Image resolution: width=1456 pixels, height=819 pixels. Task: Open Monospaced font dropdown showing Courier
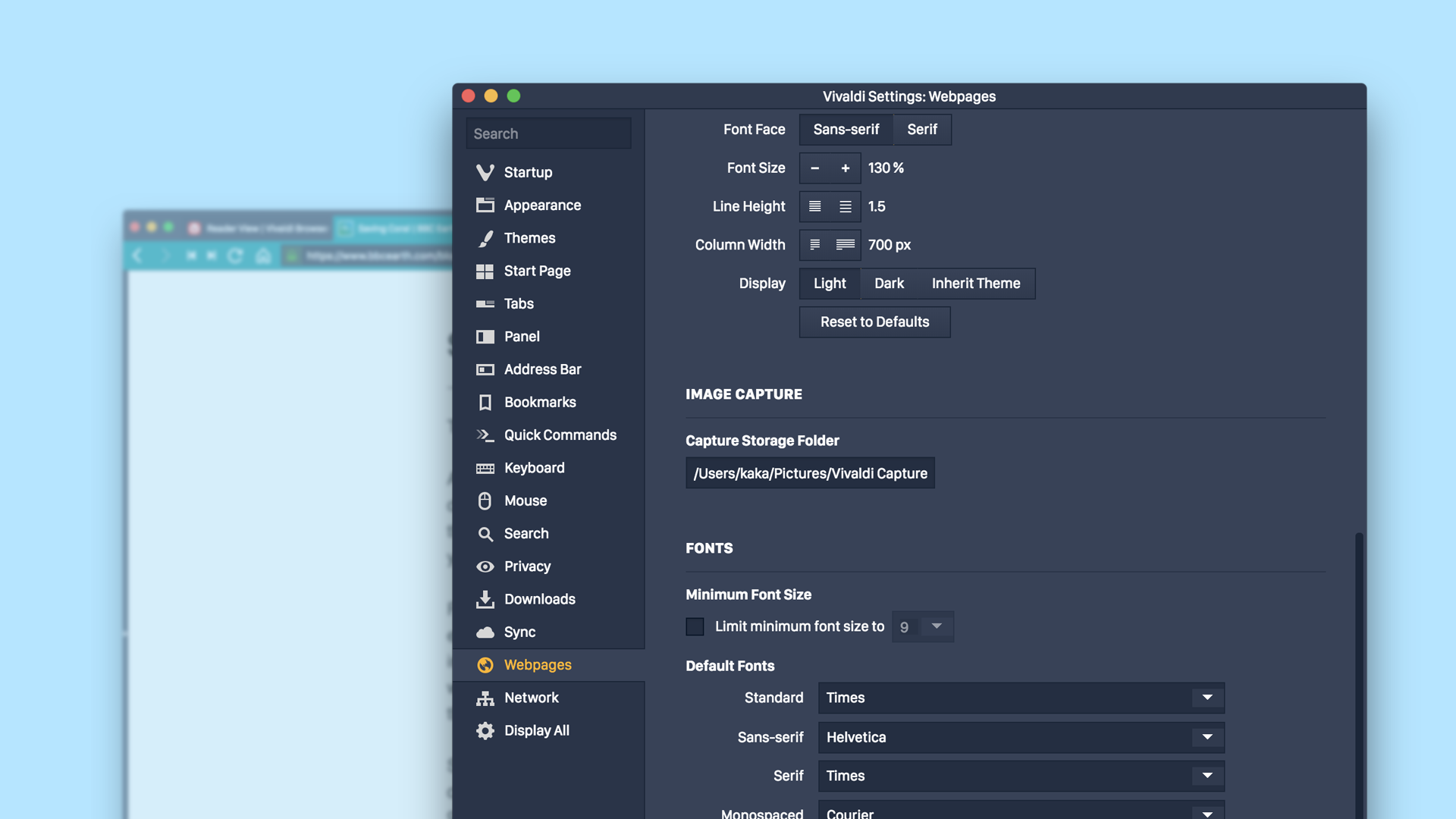click(x=1021, y=810)
